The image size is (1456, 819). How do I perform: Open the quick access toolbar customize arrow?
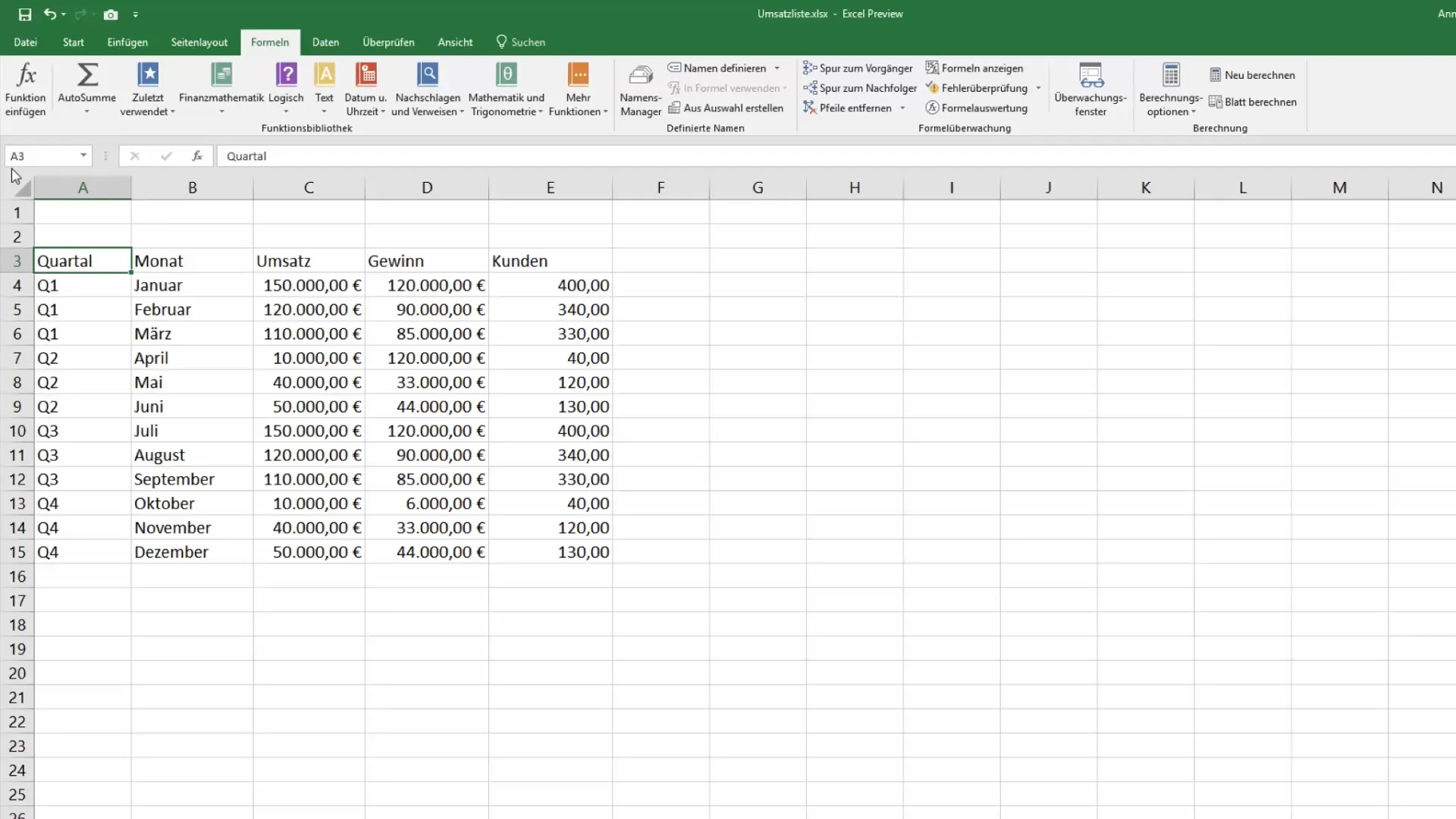(x=135, y=14)
